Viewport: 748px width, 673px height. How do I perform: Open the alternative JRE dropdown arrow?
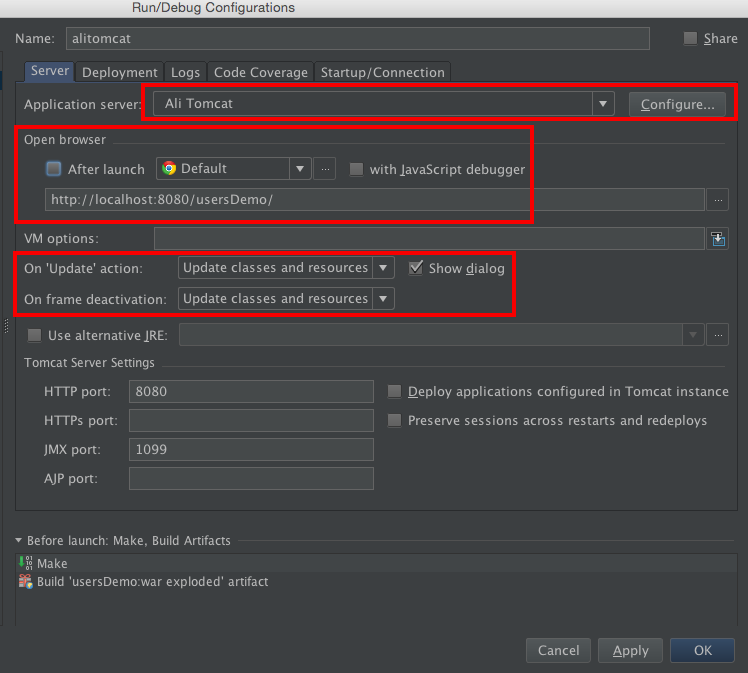click(x=693, y=335)
